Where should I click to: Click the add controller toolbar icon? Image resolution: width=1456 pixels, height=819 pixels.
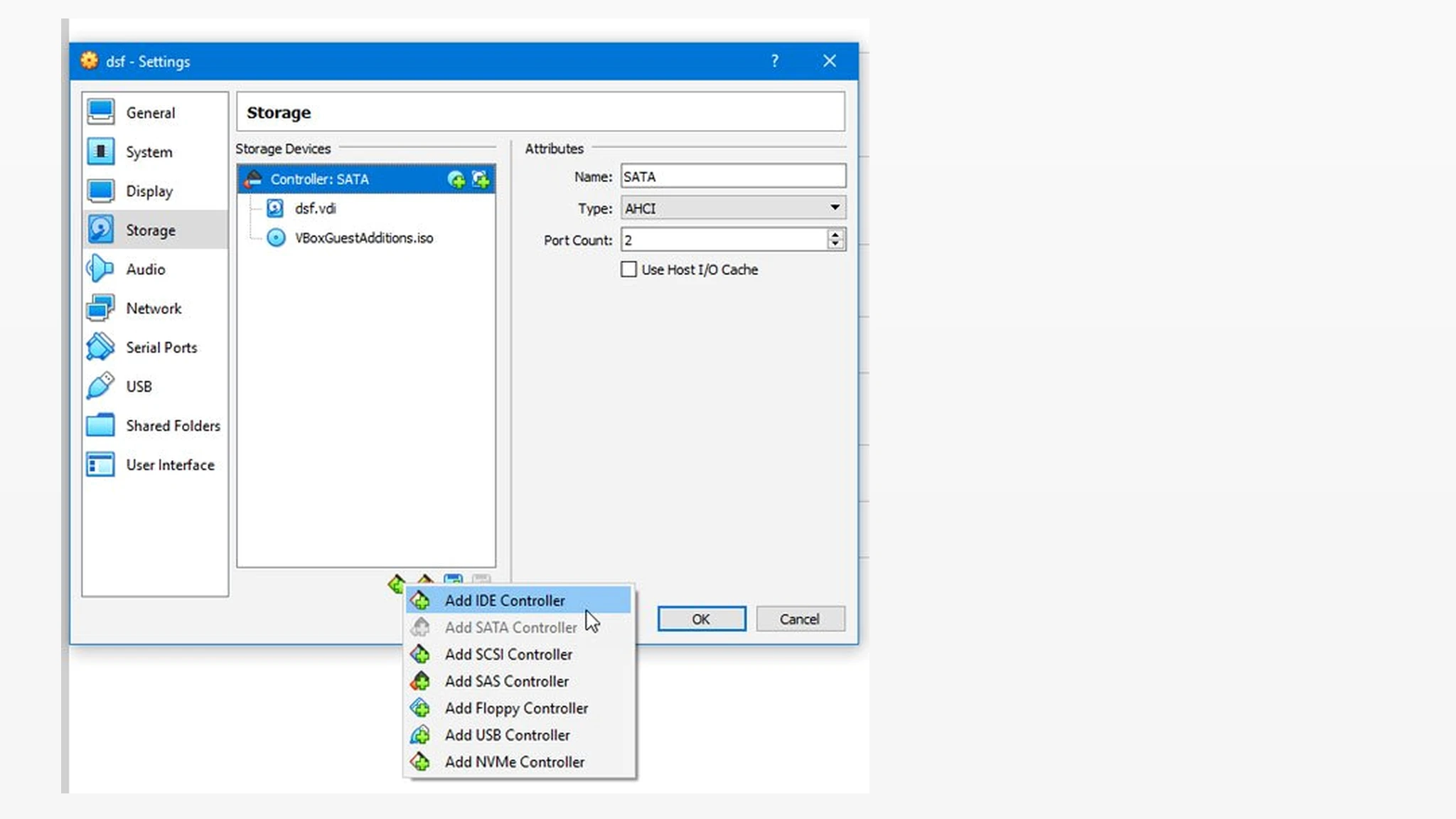pos(397,583)
